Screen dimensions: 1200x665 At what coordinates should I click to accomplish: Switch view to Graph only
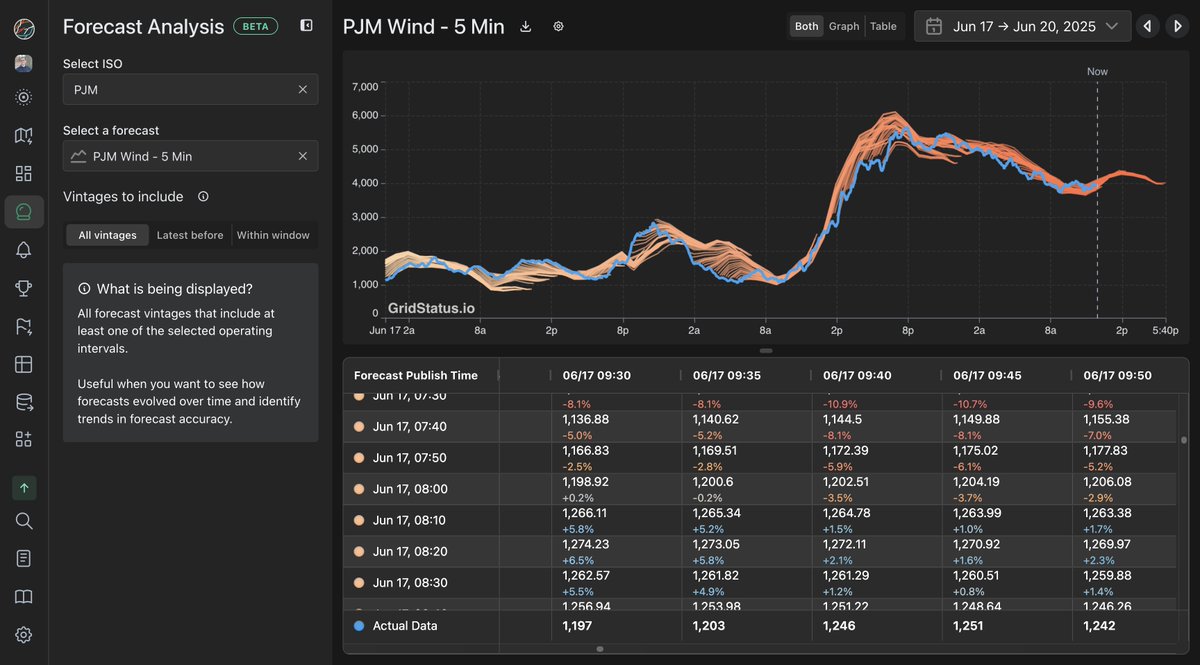point(844,26)
